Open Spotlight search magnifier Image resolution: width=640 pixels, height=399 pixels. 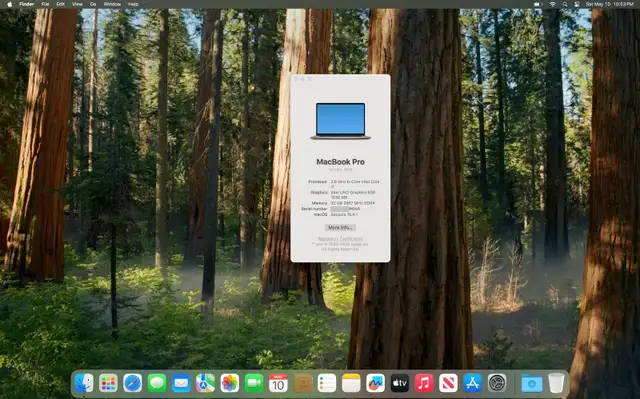[x=565, y=4]
